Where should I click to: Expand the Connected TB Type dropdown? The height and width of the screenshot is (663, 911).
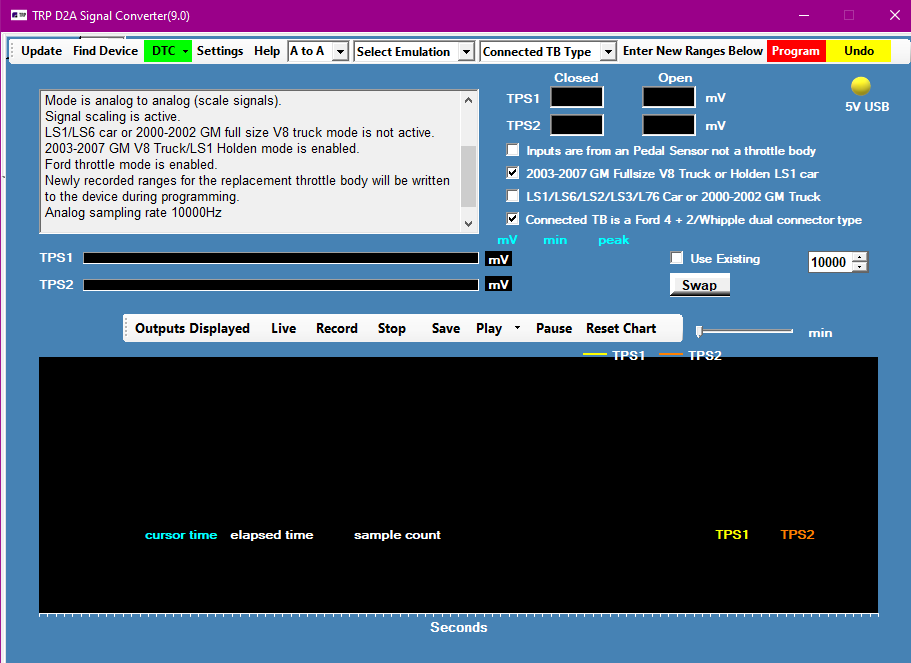608,52
